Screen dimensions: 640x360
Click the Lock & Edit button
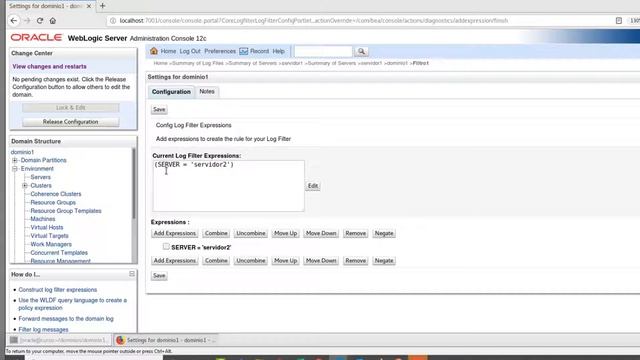71,107
